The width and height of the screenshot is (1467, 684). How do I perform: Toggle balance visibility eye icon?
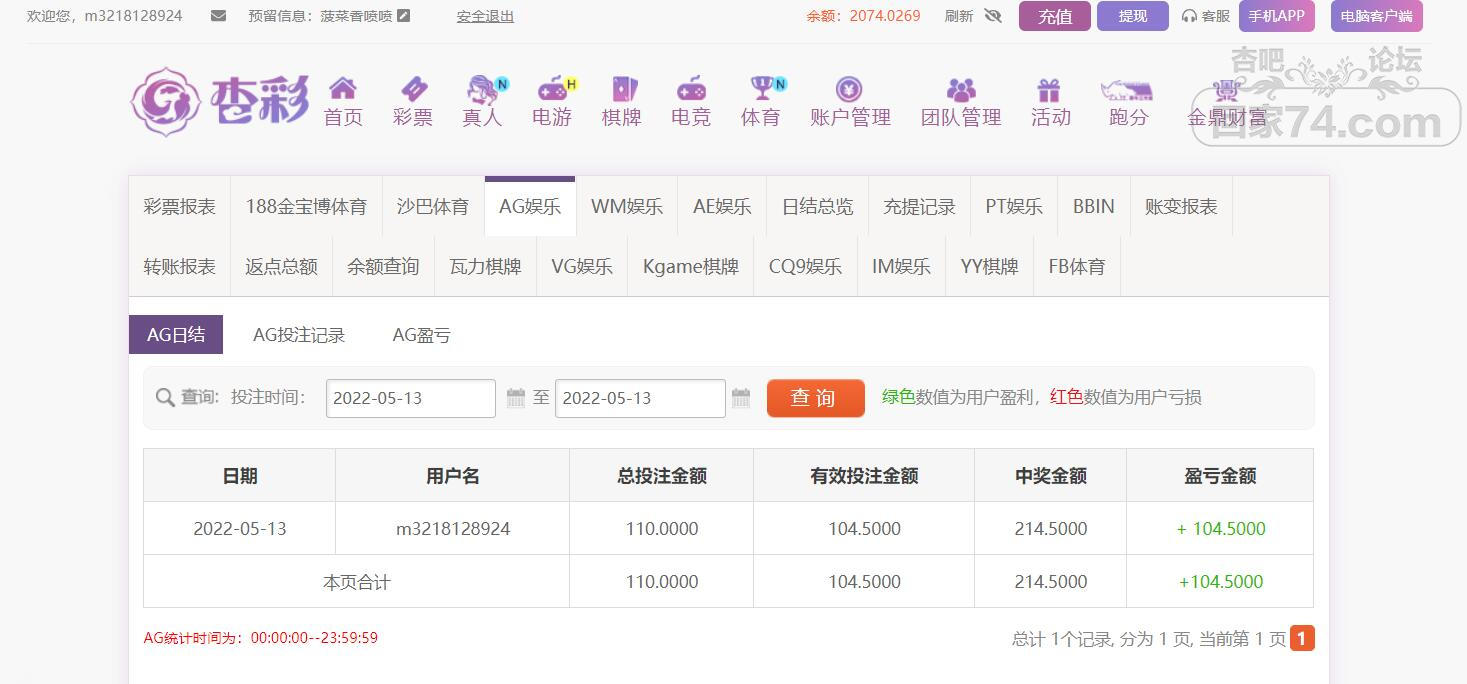coord(992,16)
